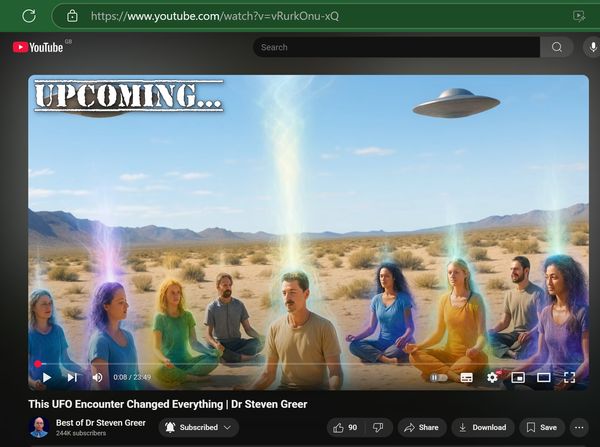The image size is (600, 447).
Task: Go to YouTube home via the logo
Action: [38, 47]
